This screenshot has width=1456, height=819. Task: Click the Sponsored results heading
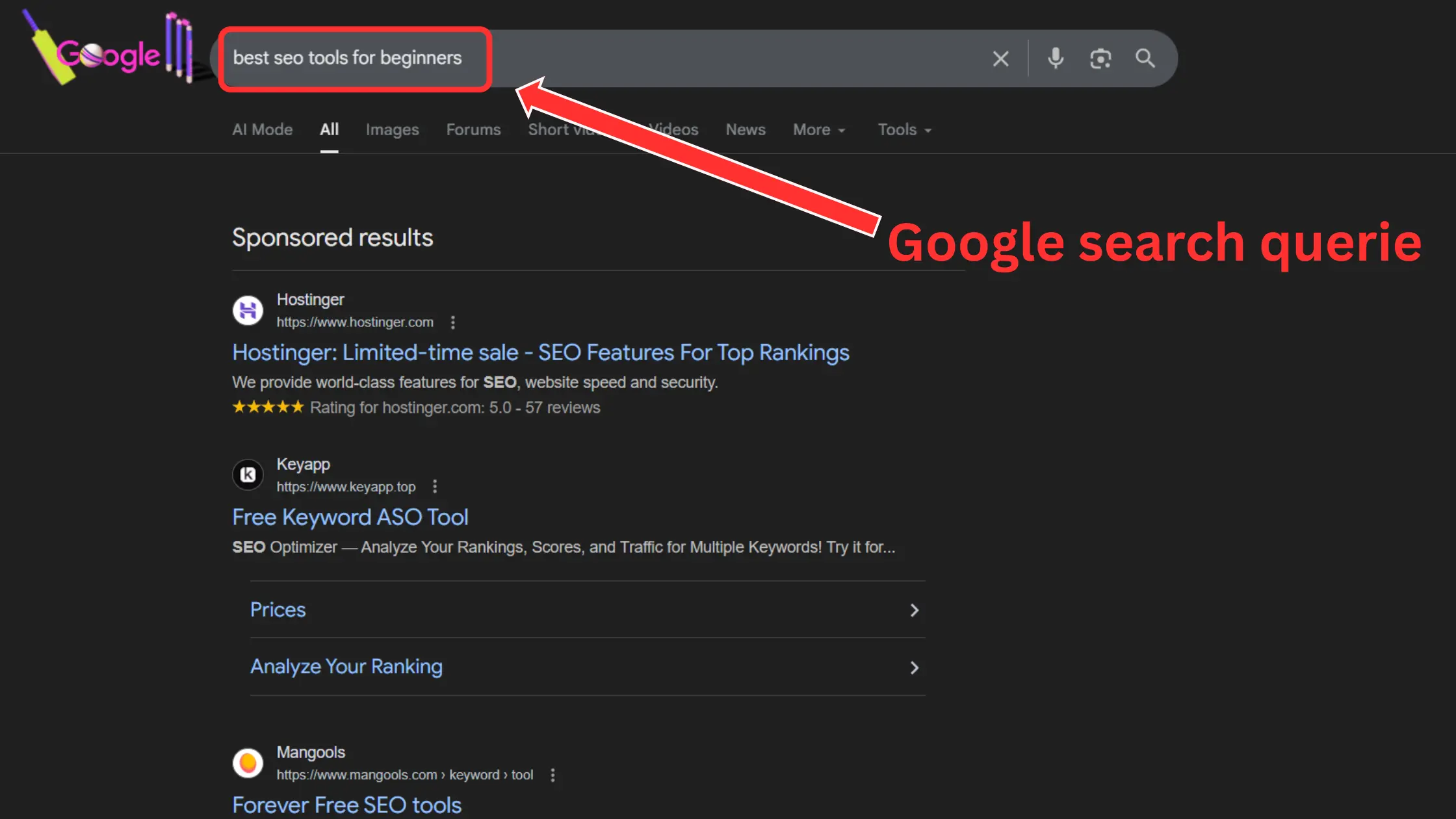coord(332,238)
